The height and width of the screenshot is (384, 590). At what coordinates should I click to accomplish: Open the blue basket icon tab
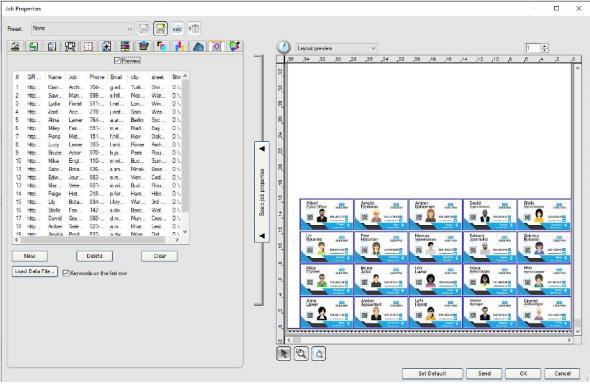point(143,47)
